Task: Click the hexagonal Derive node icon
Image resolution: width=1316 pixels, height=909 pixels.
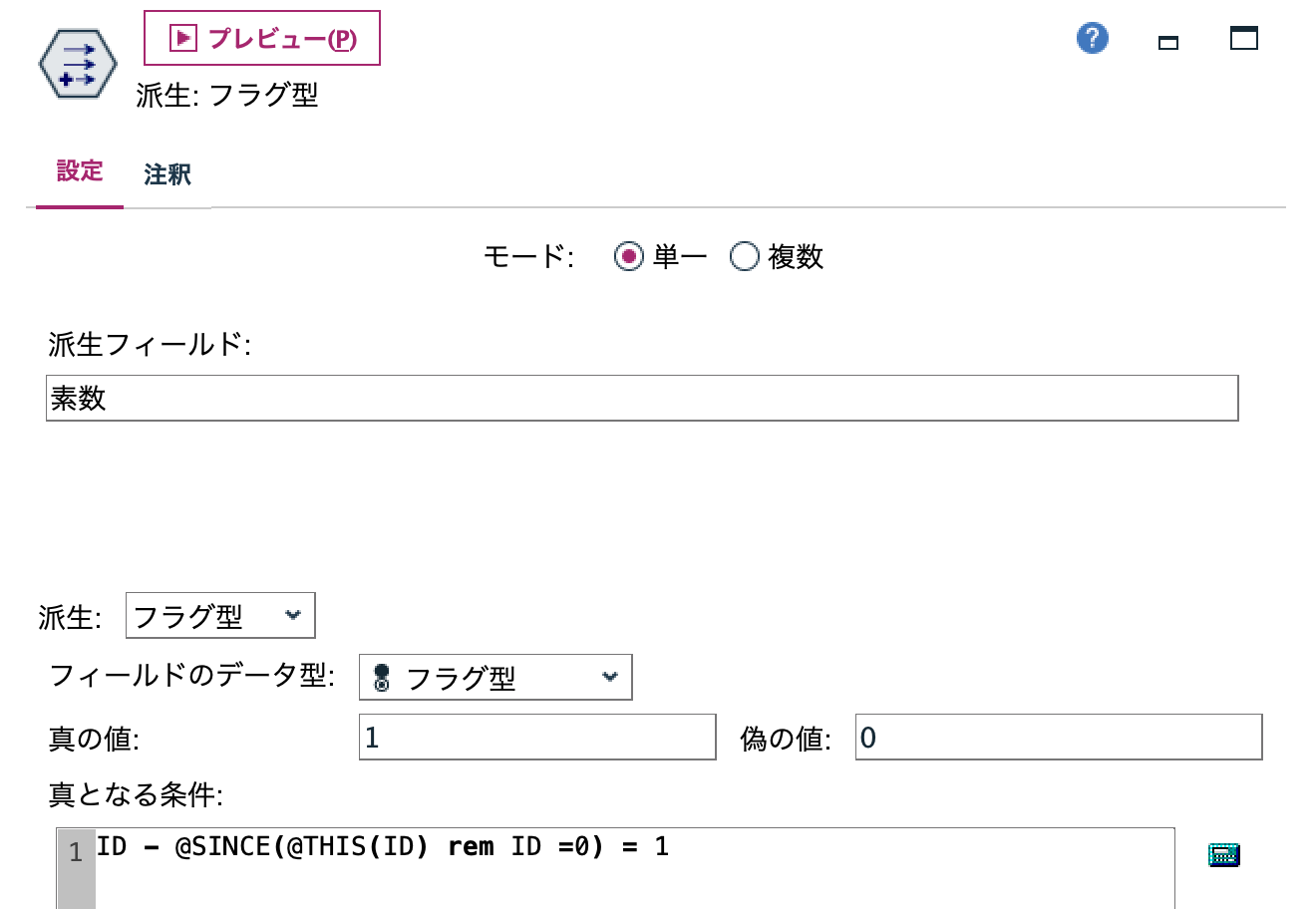Action: pos(76,62)
